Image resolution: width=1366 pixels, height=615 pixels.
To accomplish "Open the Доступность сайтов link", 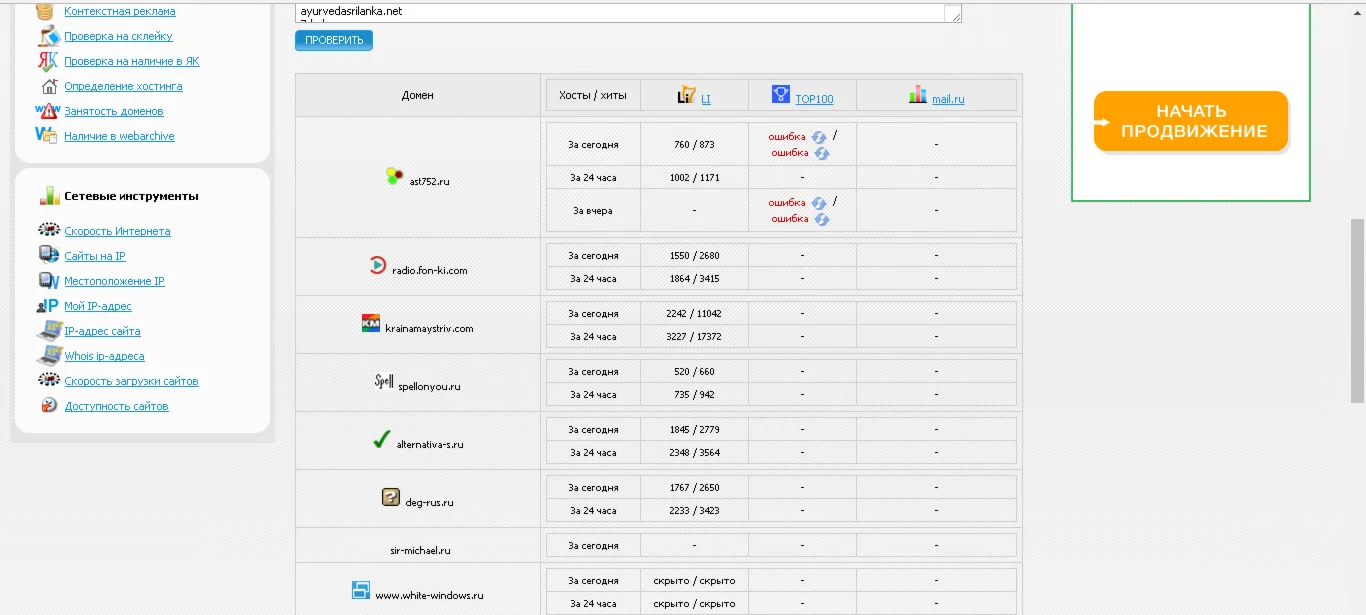I will coord(116,407).
